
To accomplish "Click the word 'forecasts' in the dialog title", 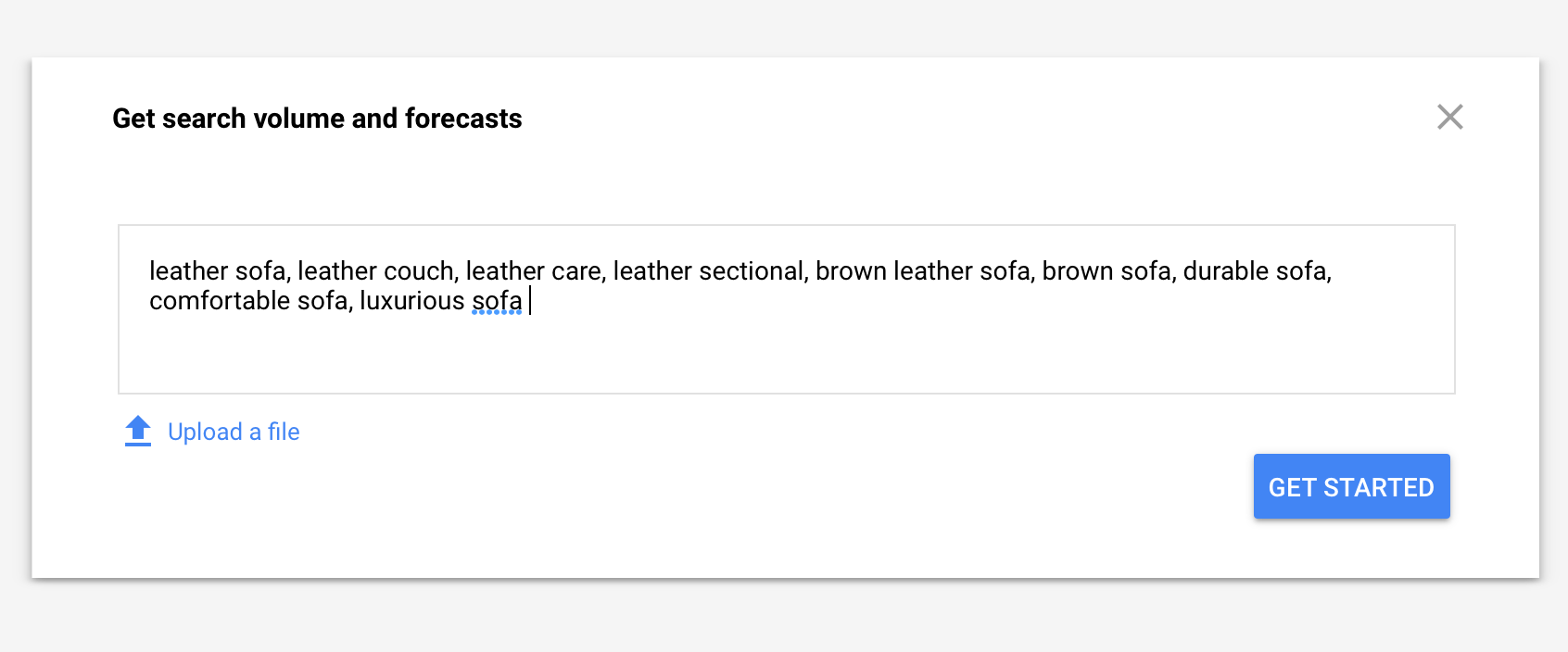I will point(463,119).
